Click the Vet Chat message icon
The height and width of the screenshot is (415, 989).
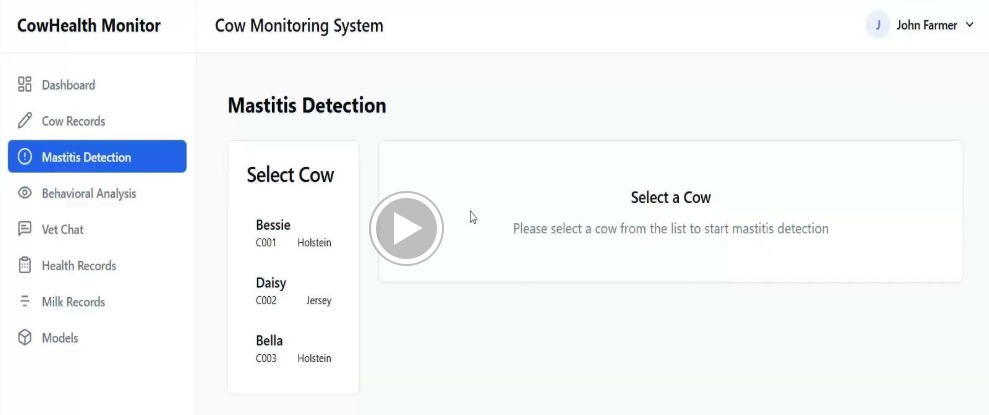pyautogui.click(x=25, y=229)
